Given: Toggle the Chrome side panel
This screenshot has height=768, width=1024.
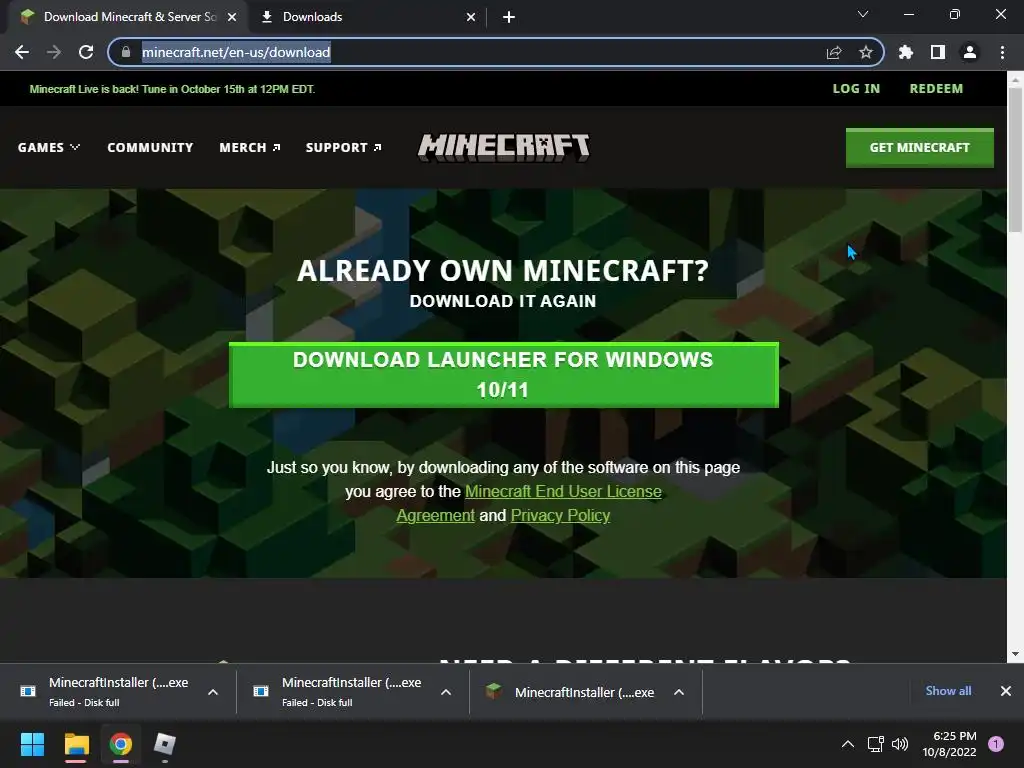Looking at the screenshot, I should coord(938,52).
